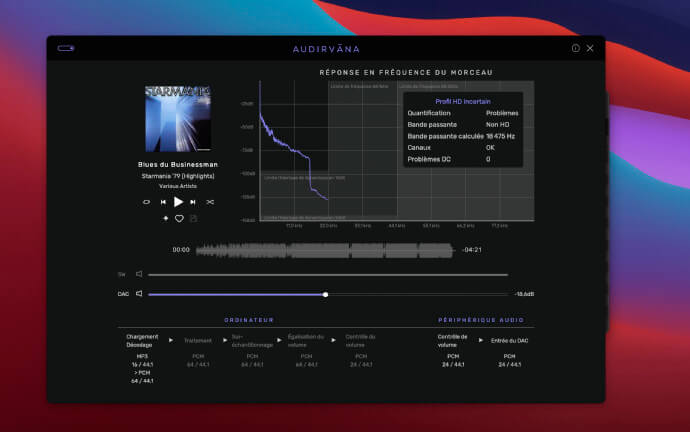Open the Starmania album cover
690x432 pixels.
[x=178, y=119]
